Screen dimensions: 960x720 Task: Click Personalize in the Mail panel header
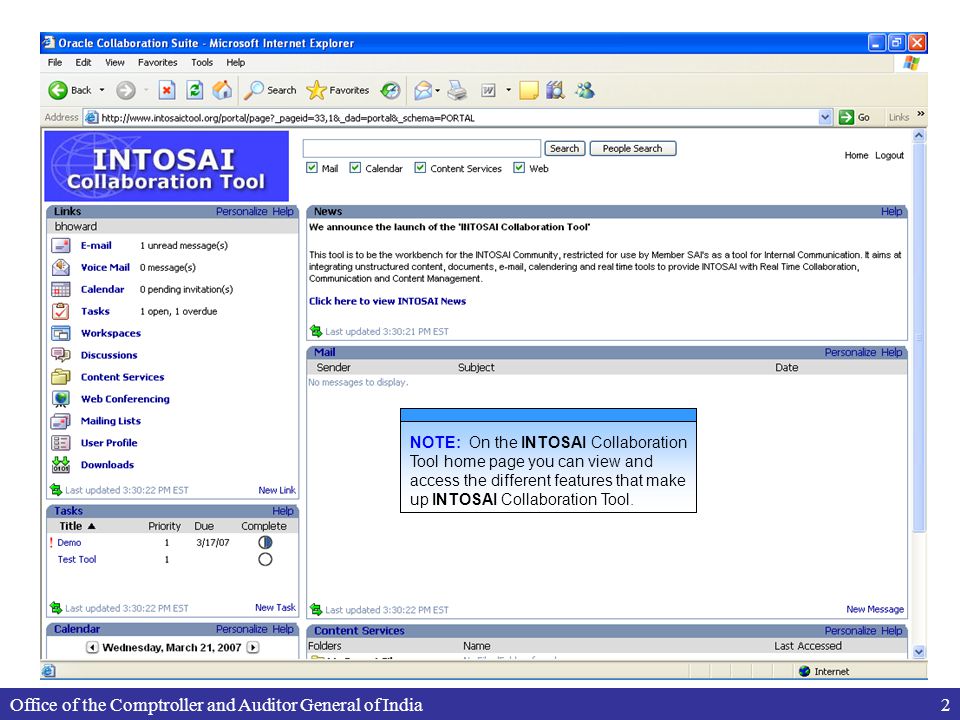[x=850, y=352]
